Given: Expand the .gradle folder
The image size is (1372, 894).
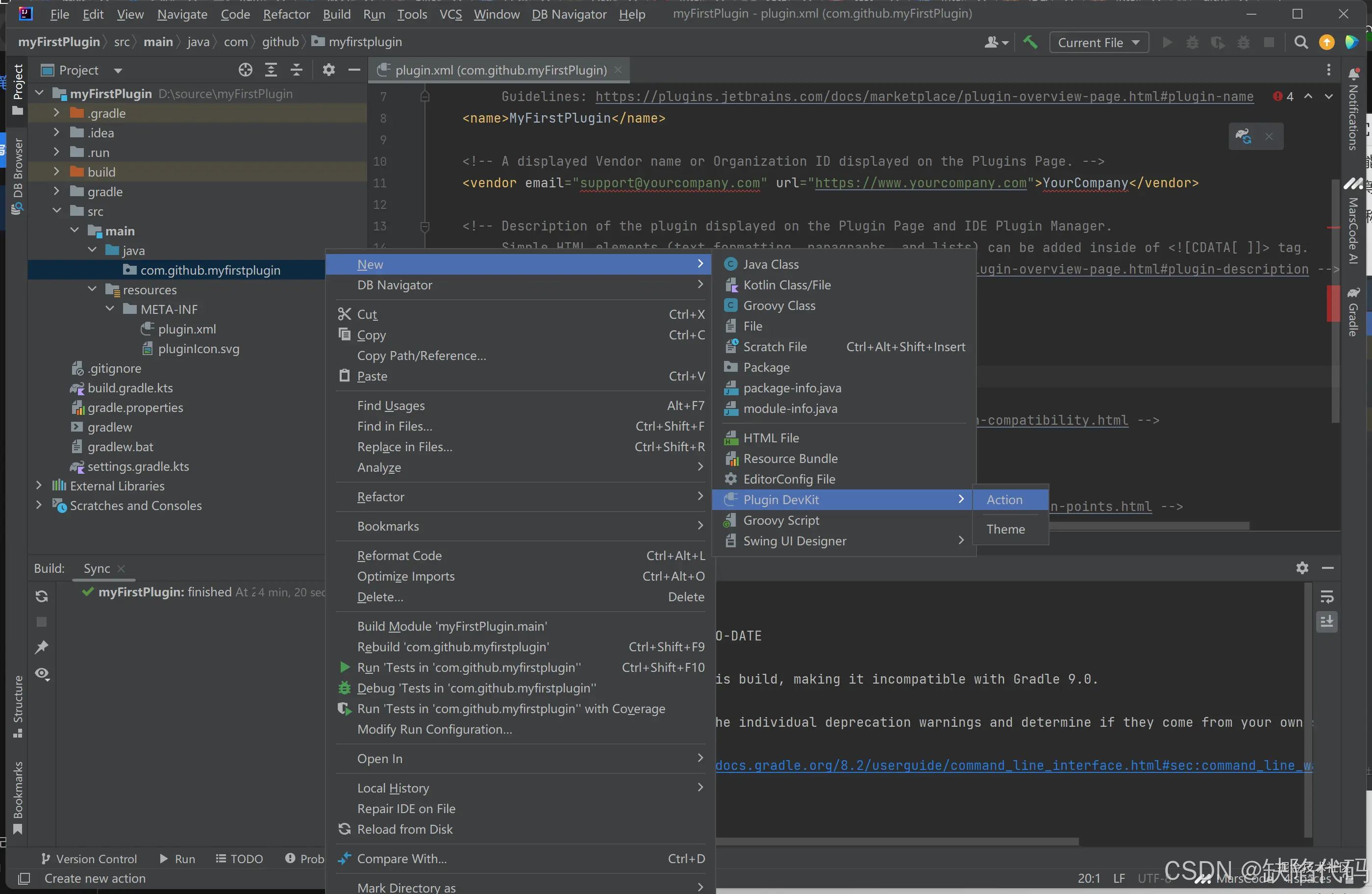Looking at the screenshot, I should pos(56,113).
